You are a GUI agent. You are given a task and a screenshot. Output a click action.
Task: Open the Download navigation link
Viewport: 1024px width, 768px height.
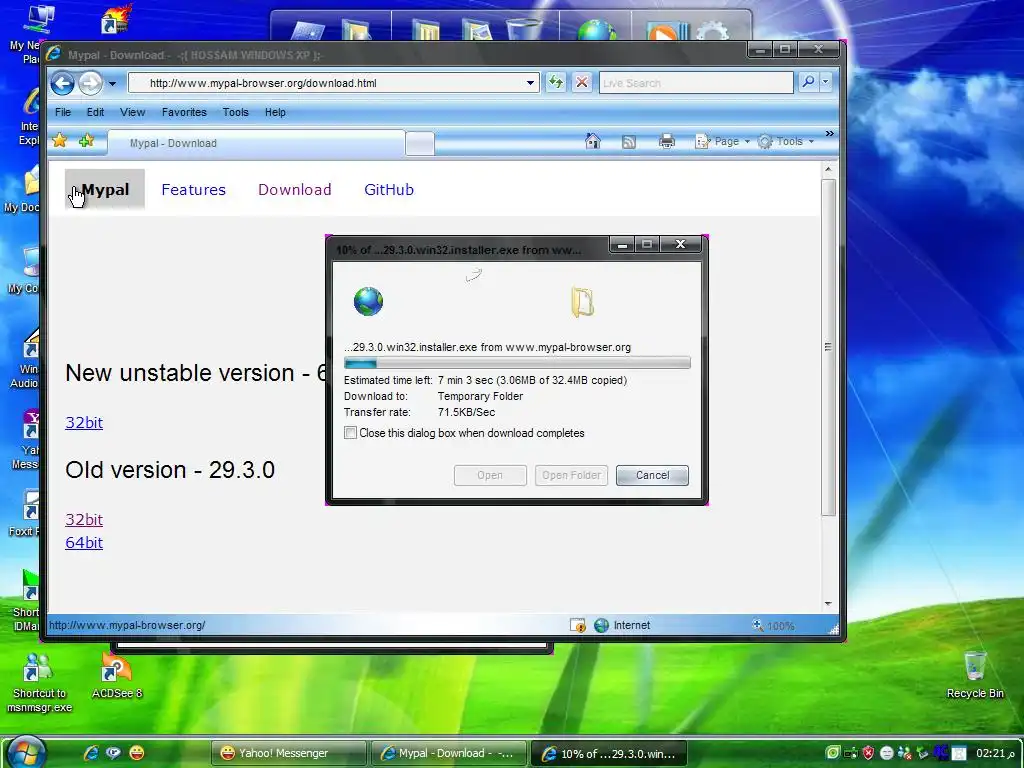295,189
